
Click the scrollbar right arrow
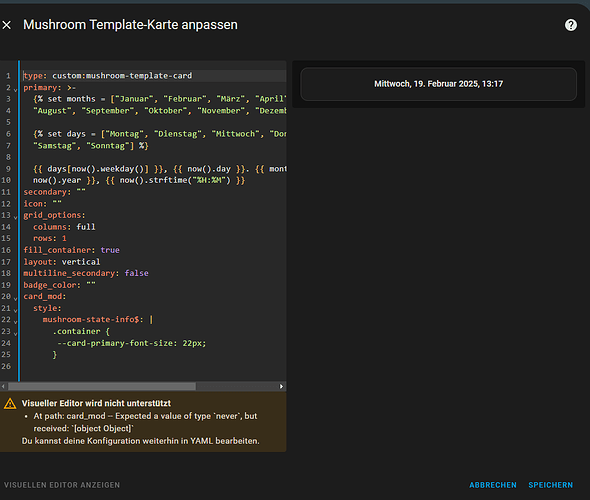click(281, 386)
